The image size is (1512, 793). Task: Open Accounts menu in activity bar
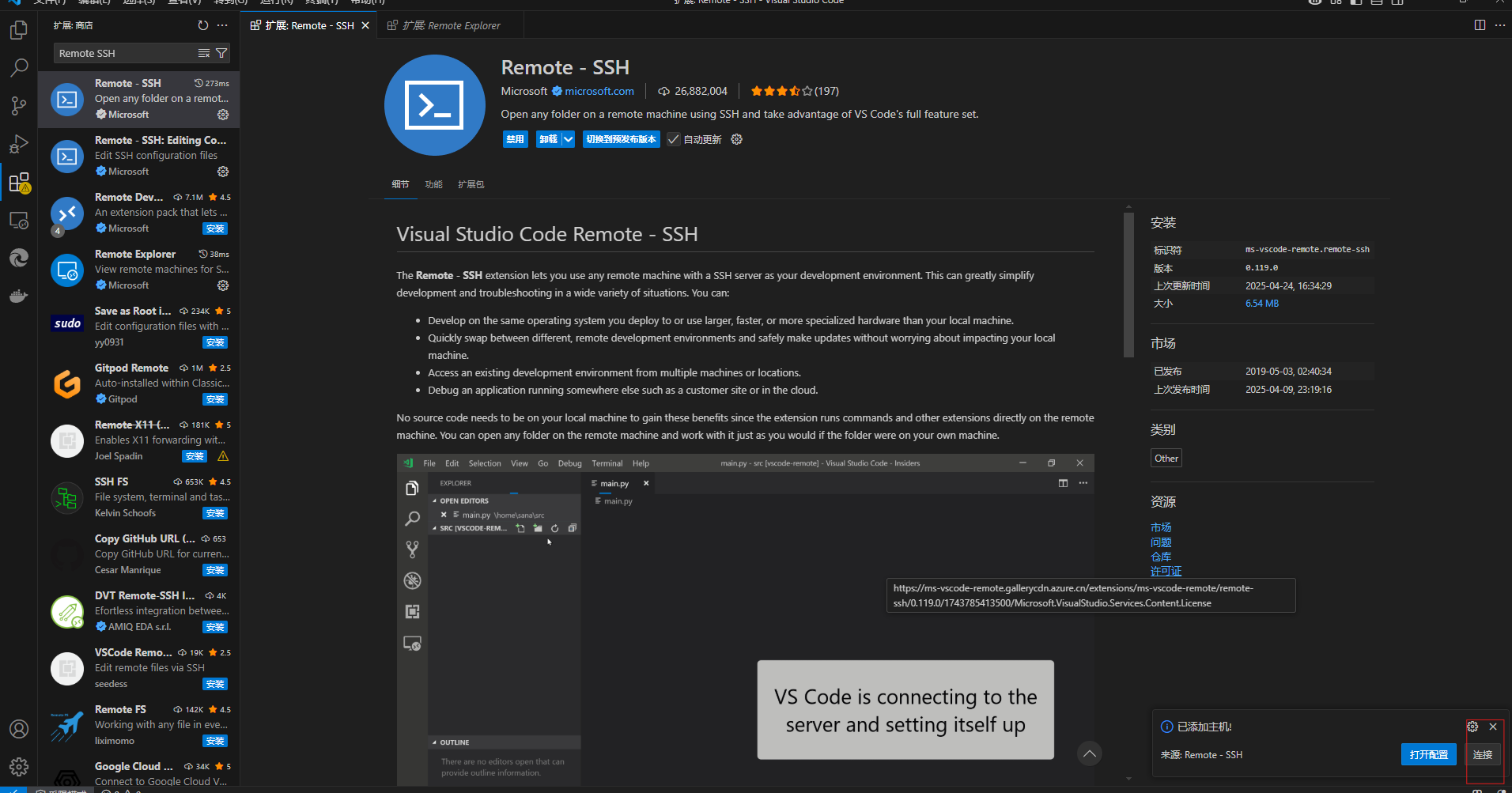tap(19, 729)
